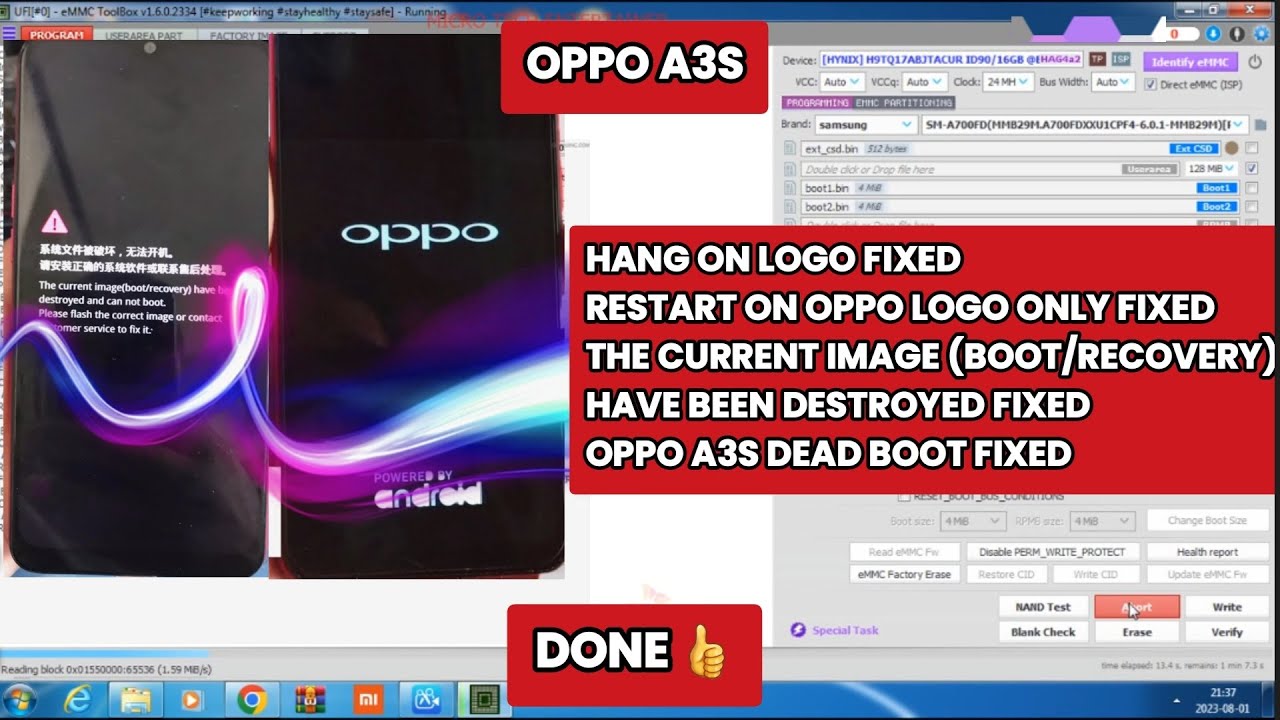Check the boot2.bin row checkbox
The image size is (1280, 720).
click(x=1252, y=207)
